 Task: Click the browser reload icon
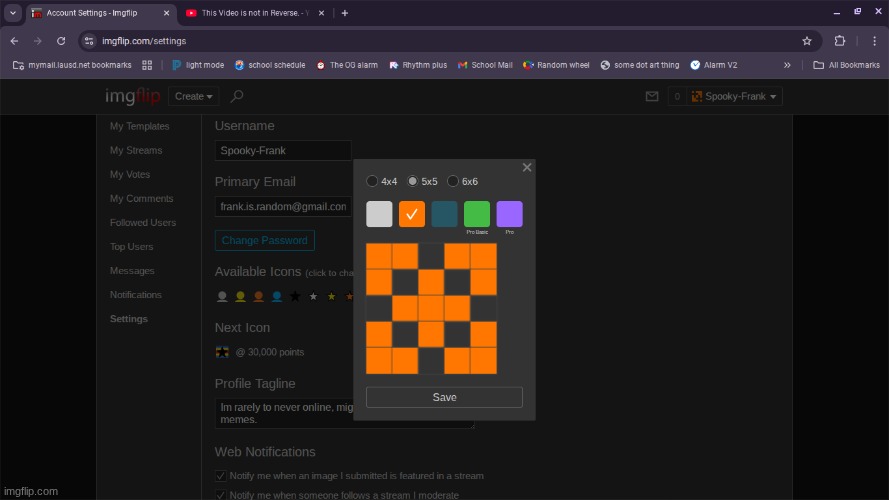pos(61,41)
